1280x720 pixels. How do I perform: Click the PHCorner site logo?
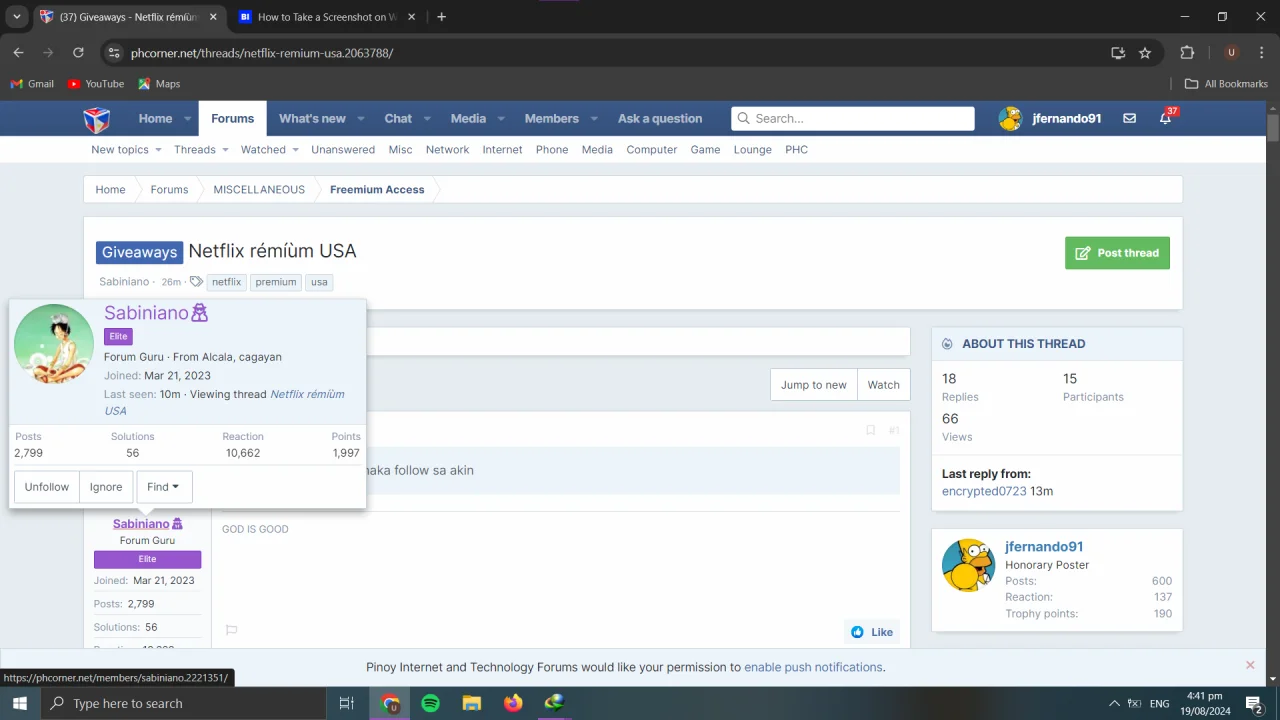(x=96, y=119)
